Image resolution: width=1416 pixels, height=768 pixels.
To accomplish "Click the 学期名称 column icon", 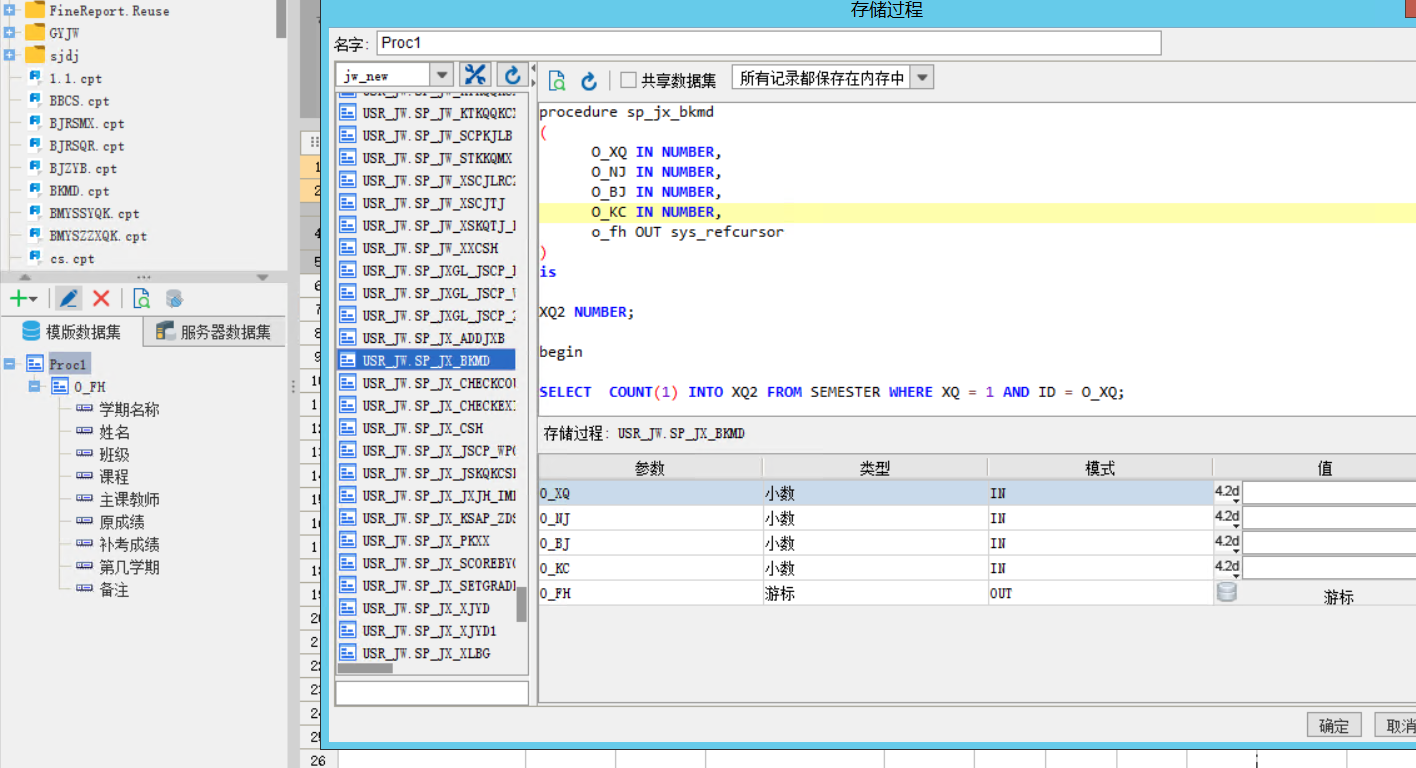I will point(84,409).
